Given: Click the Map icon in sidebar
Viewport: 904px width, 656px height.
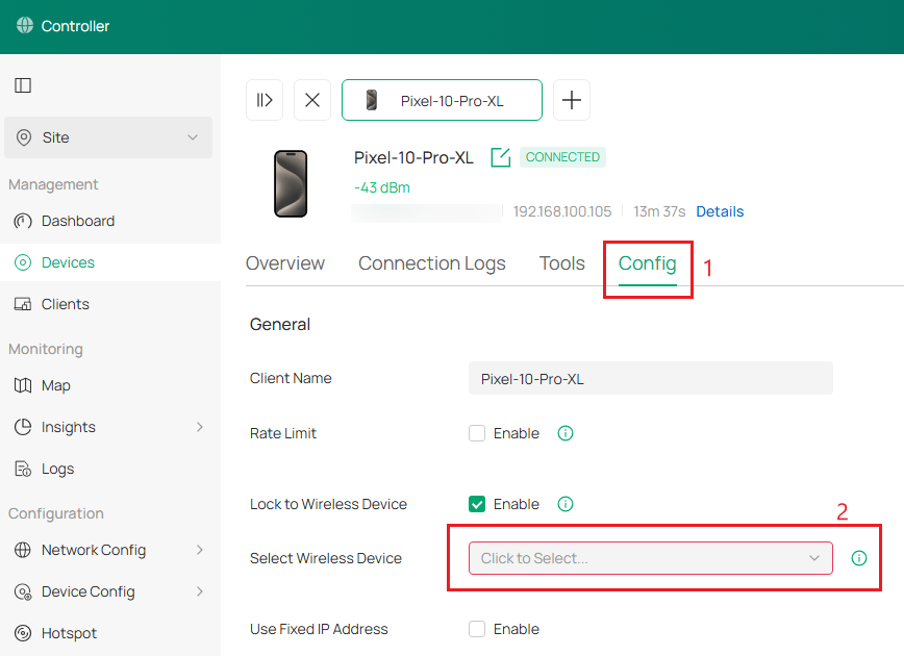Looking at the screenshot, I should (22, 386).
